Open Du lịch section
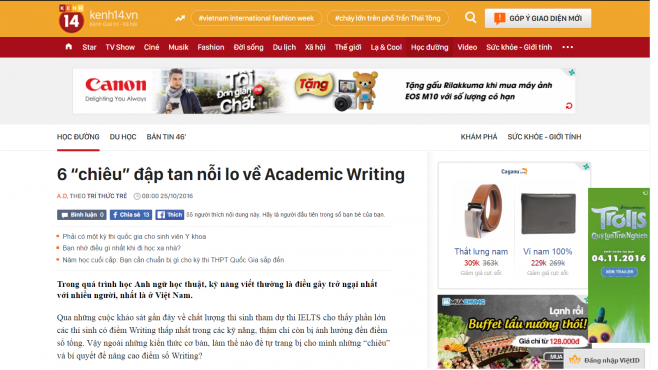 click(x=284, y=47)
